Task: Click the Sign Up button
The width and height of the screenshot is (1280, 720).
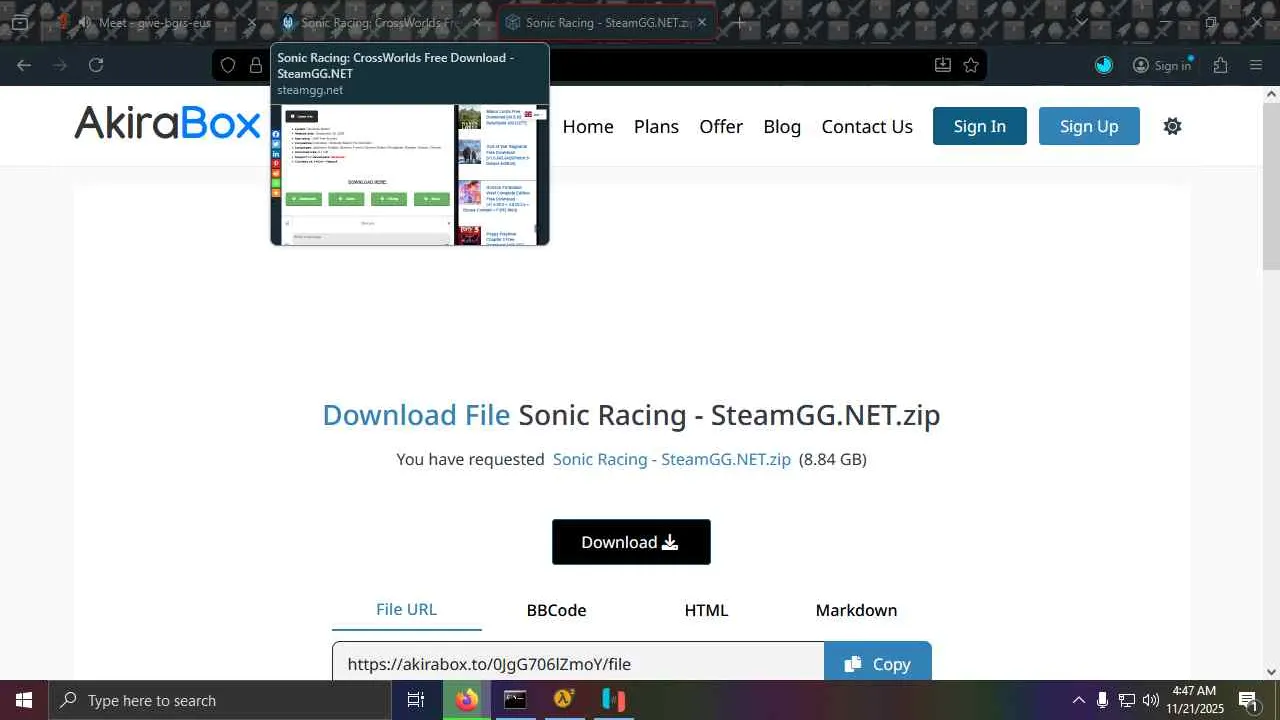Action: click(1089, 126)
